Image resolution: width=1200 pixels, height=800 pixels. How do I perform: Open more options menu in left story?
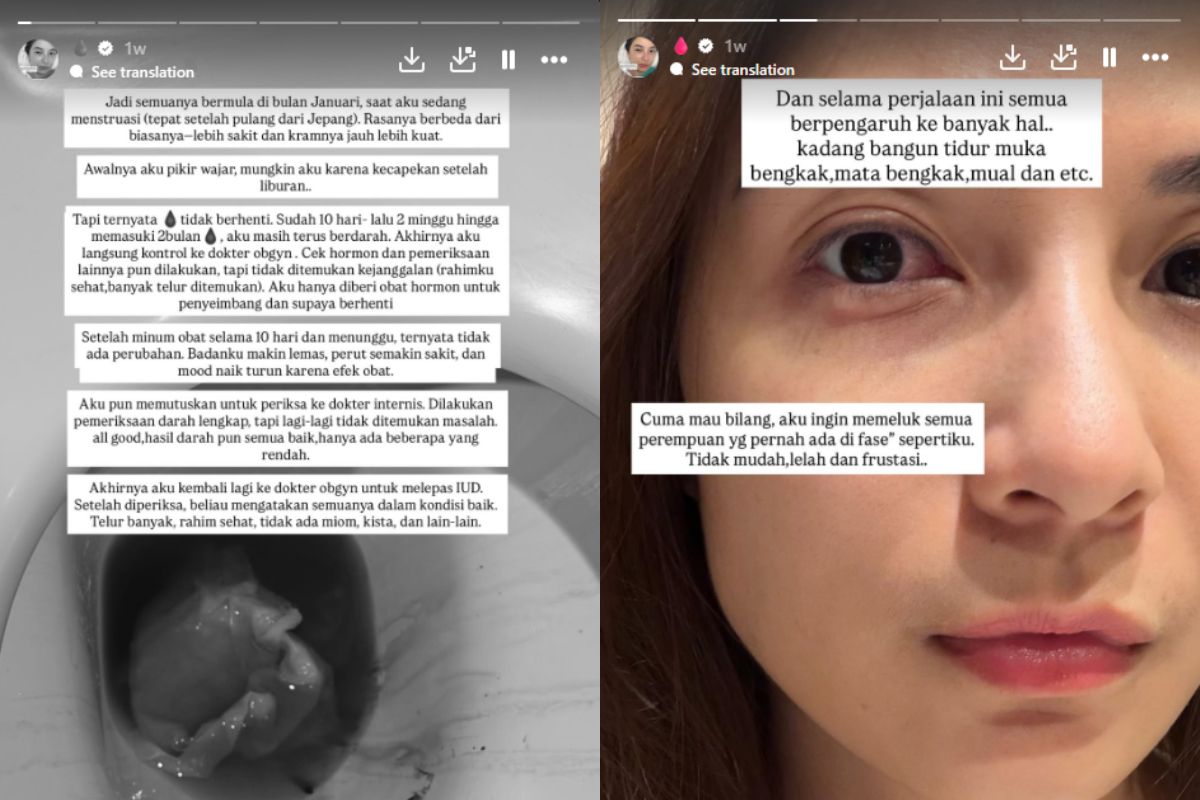click(x=554, y=60)
